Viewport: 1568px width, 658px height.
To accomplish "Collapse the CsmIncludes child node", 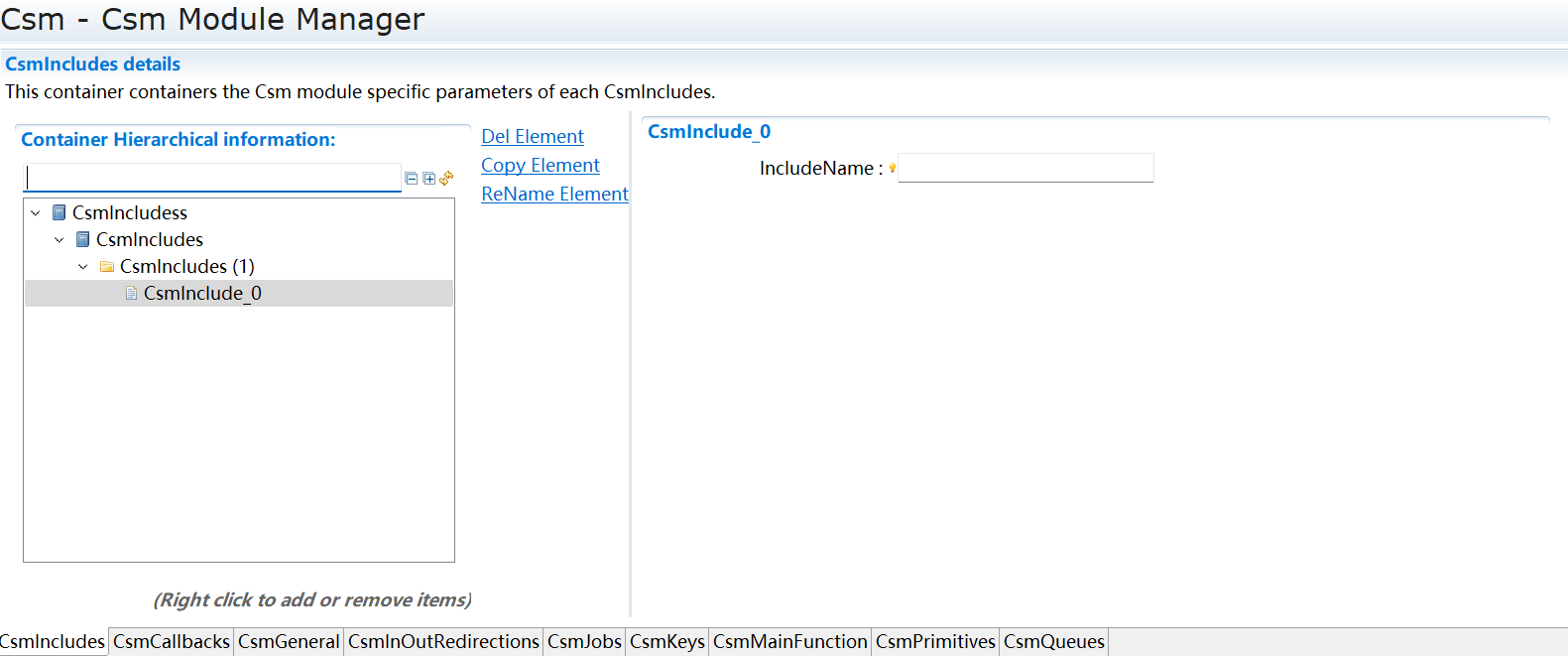I will [x=60, y=239].
